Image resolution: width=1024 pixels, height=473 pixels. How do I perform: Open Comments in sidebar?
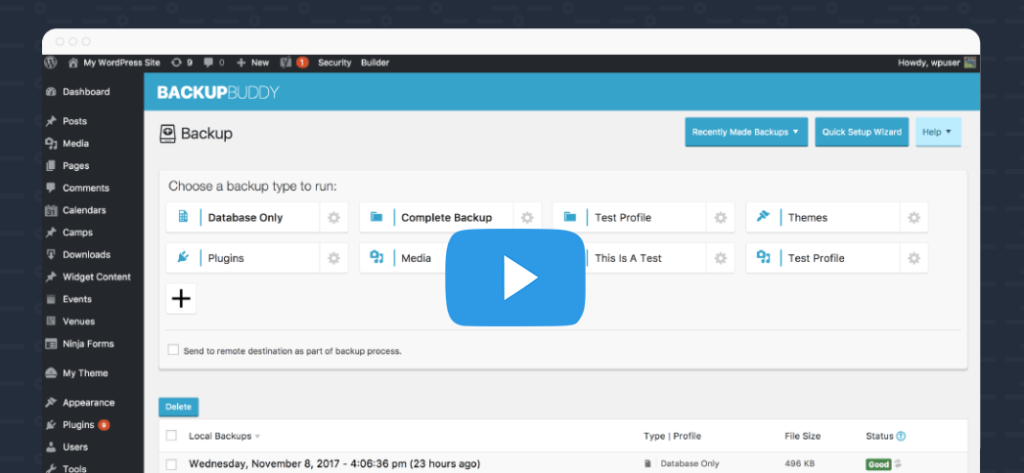(86, 188)
